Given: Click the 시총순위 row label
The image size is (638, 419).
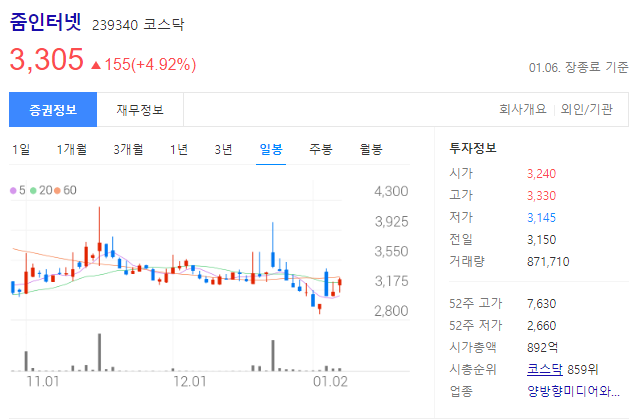Looking at the screenshot, I should [x=473, y=369].
